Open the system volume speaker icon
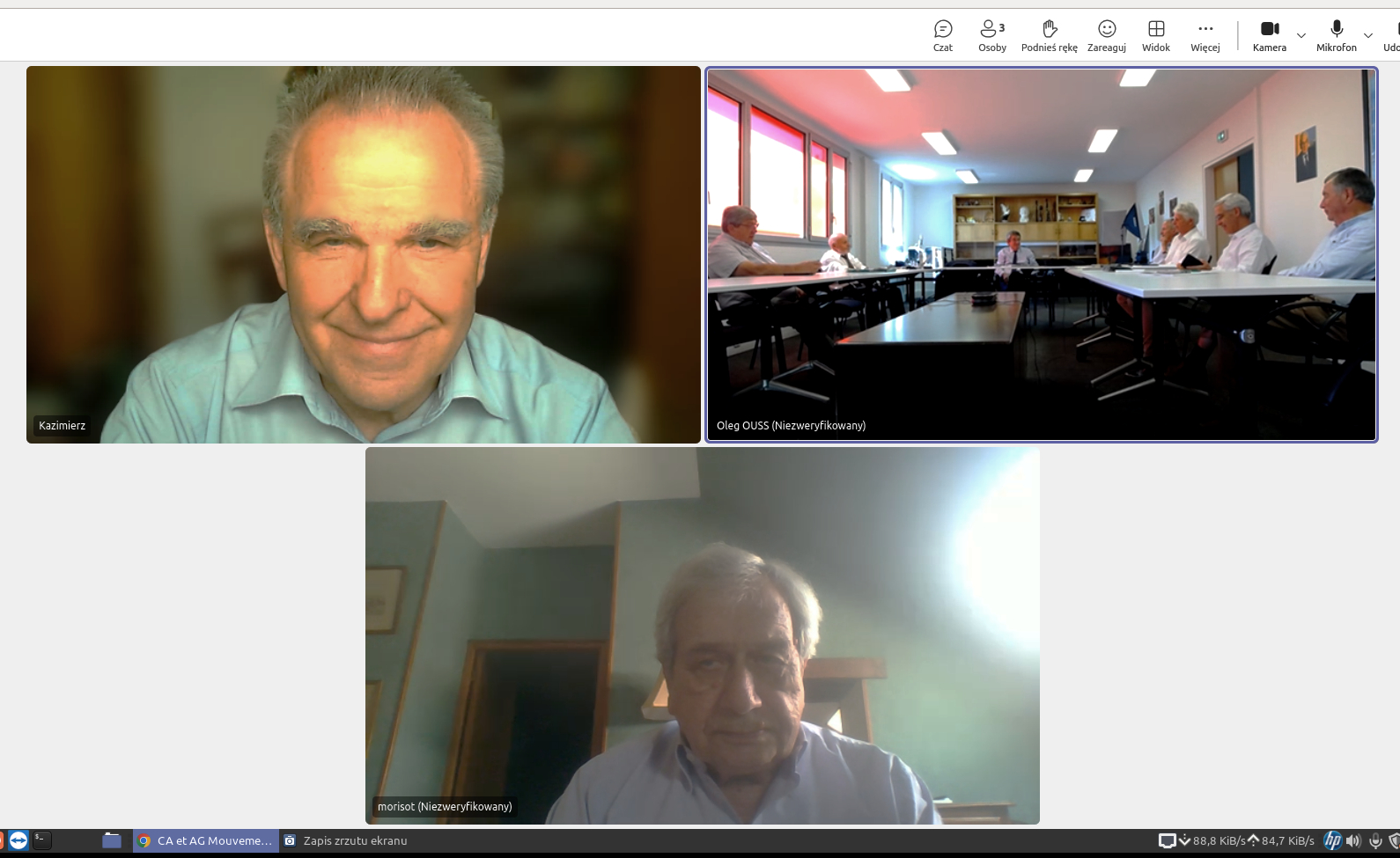The height and width of the screenshot is (858, 1400). point(1353,841)
